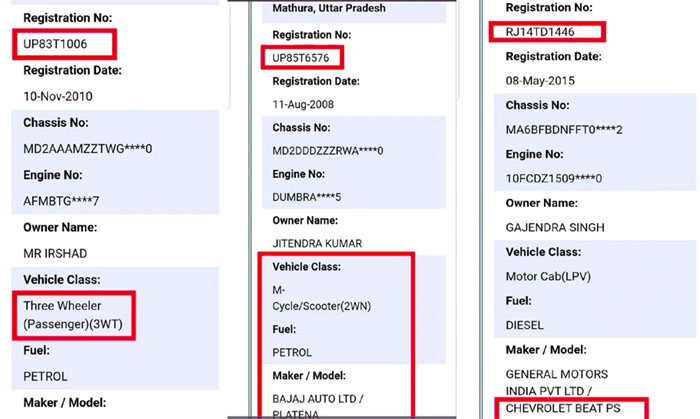The image size is (700, 419).
Task: Click owner name MR IRSHAD
Action: click(x=55, y=253)
